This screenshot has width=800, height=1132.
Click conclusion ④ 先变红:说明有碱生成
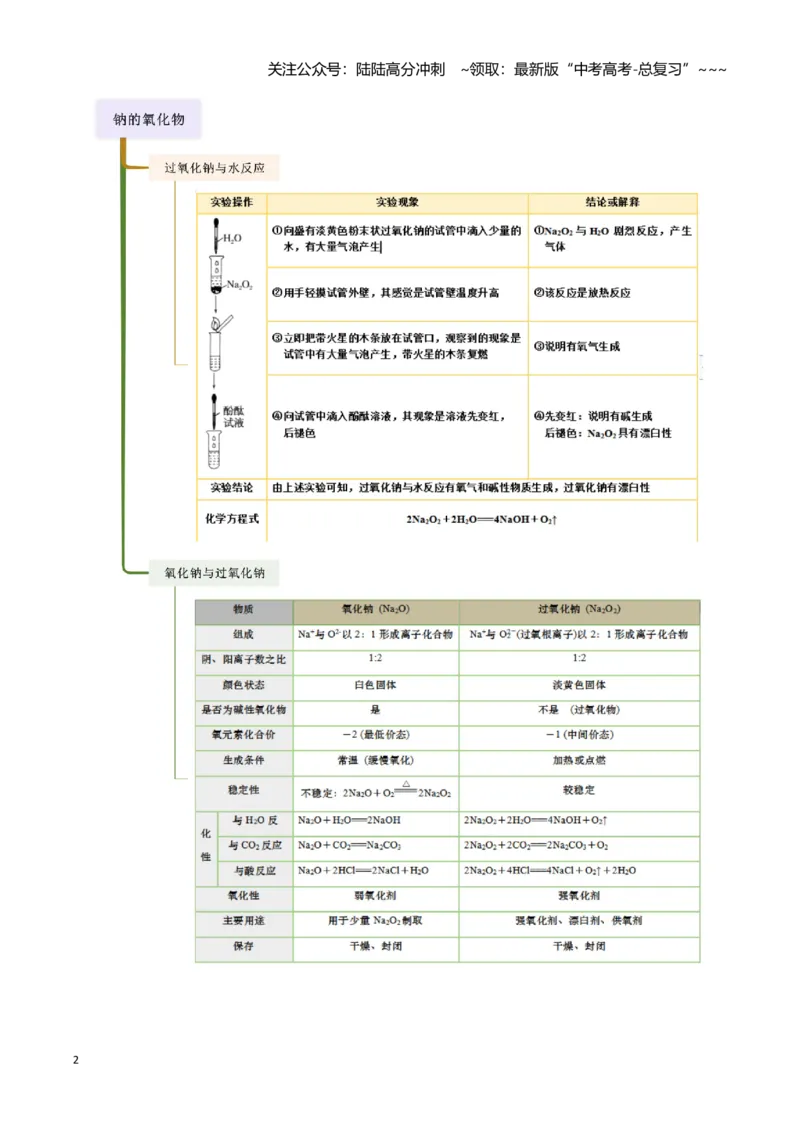tap(603, 424)
